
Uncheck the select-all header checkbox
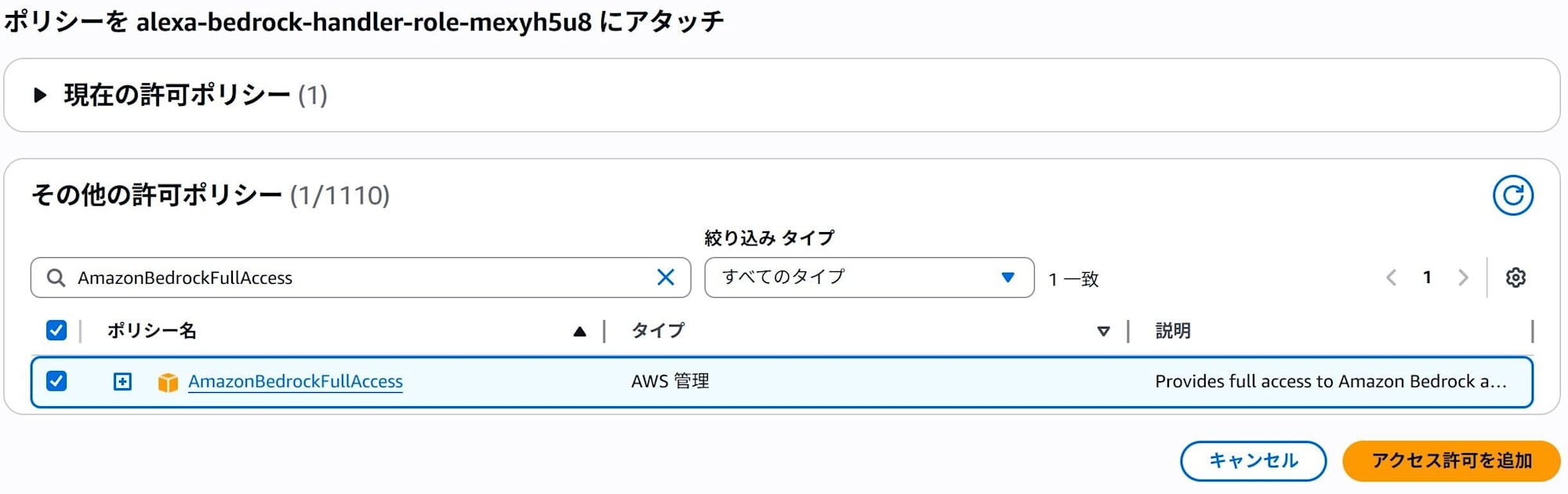[56, 331]
